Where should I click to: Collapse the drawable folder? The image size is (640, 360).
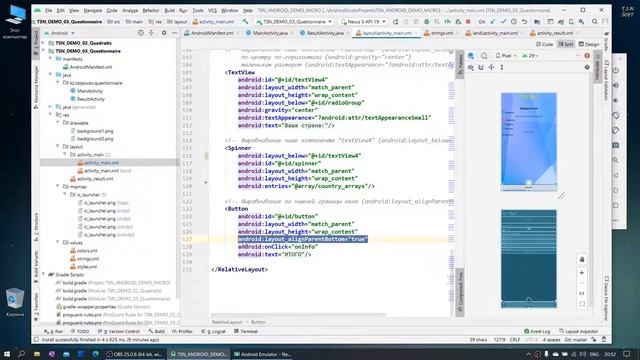tap(58, 122)
